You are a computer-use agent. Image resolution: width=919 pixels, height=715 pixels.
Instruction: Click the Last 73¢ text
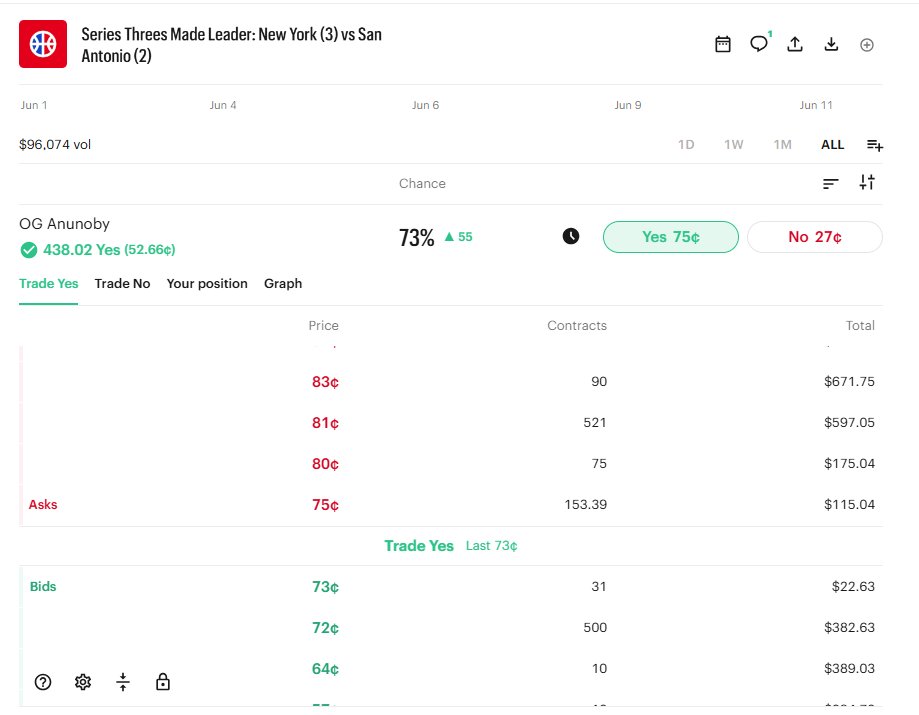(x=492, y=546)
